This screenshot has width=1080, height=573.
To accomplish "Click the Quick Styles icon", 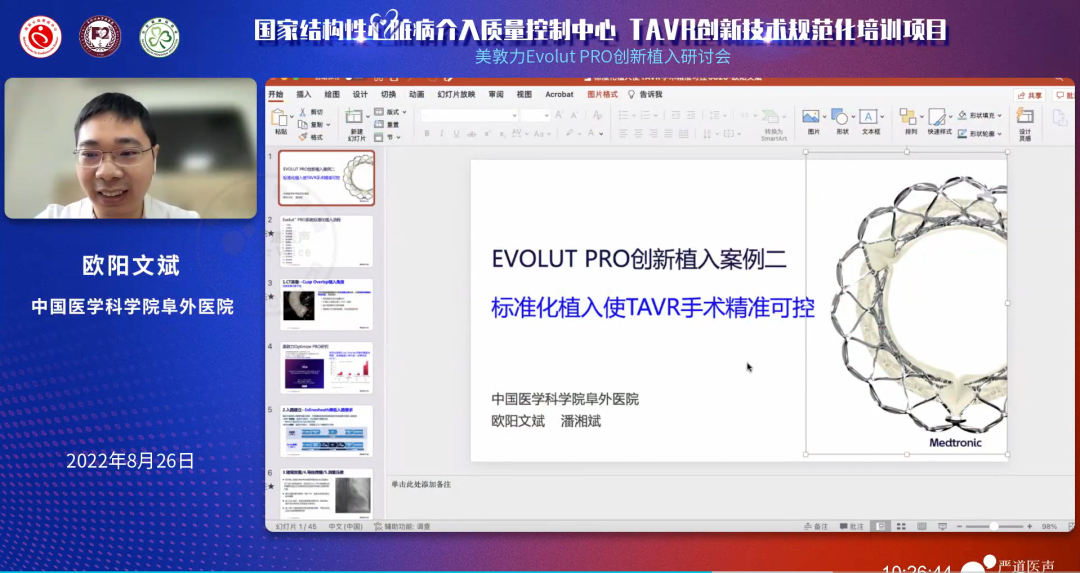I will tap(937, 116).
